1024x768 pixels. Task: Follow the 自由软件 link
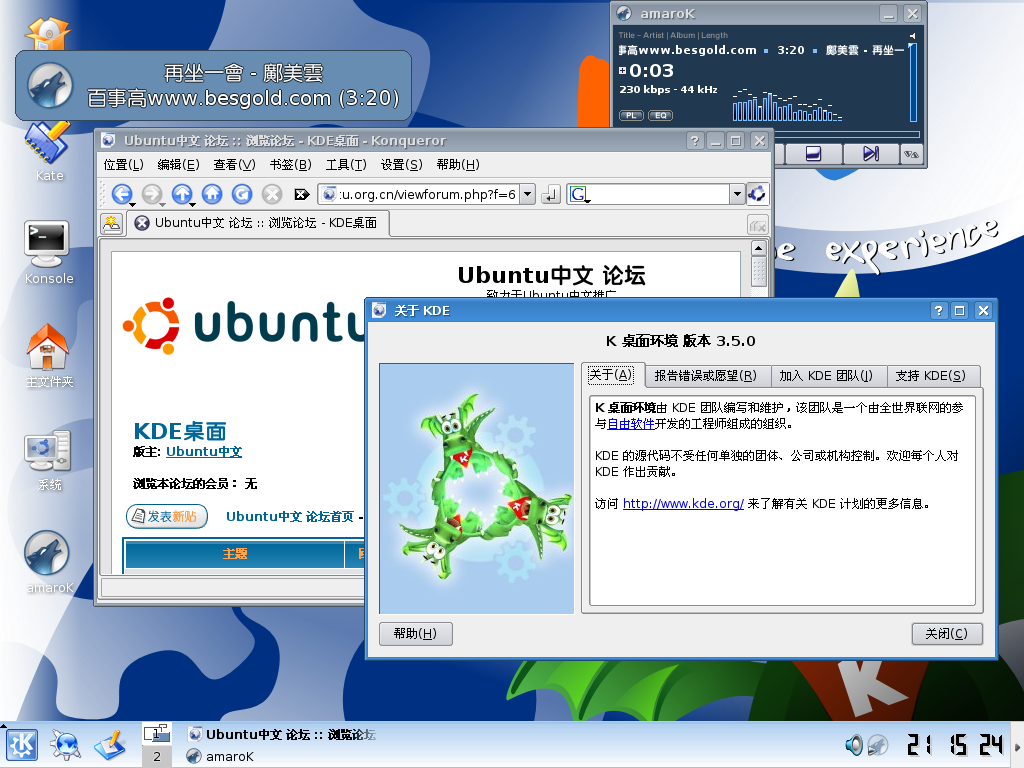click(x=631, y=424)
